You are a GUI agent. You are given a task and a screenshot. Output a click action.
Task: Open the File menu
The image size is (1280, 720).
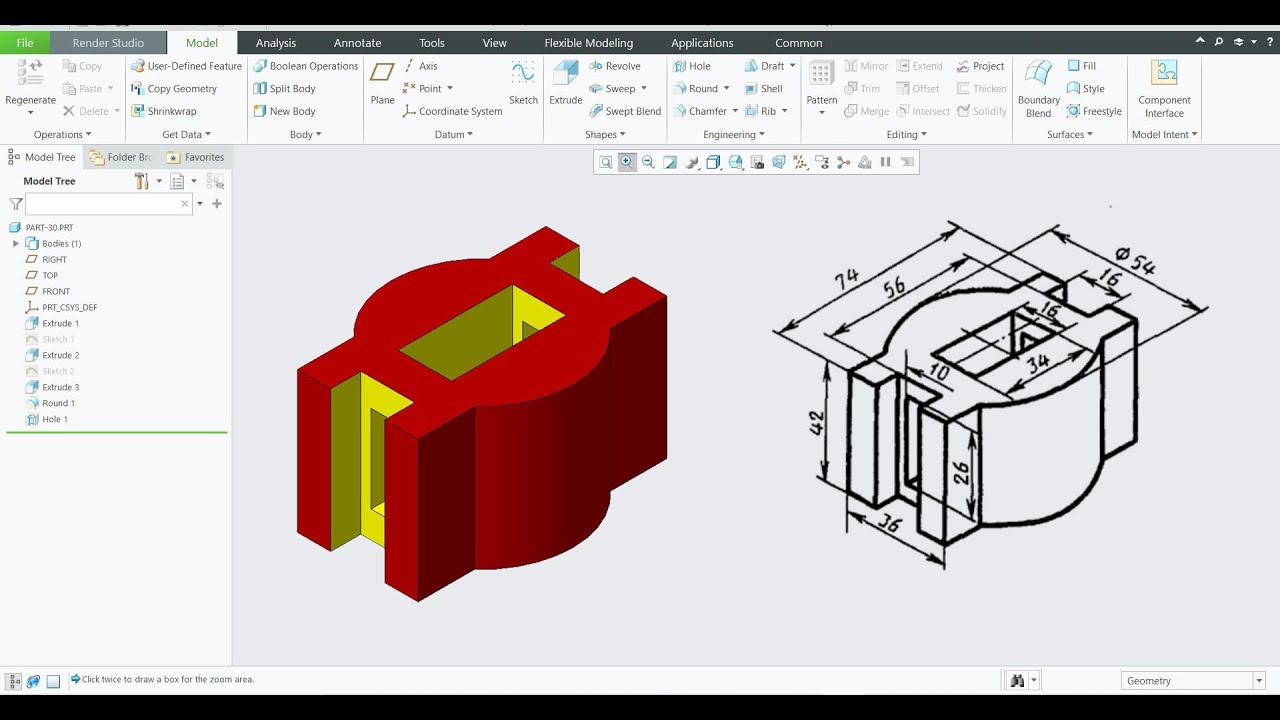24,43
